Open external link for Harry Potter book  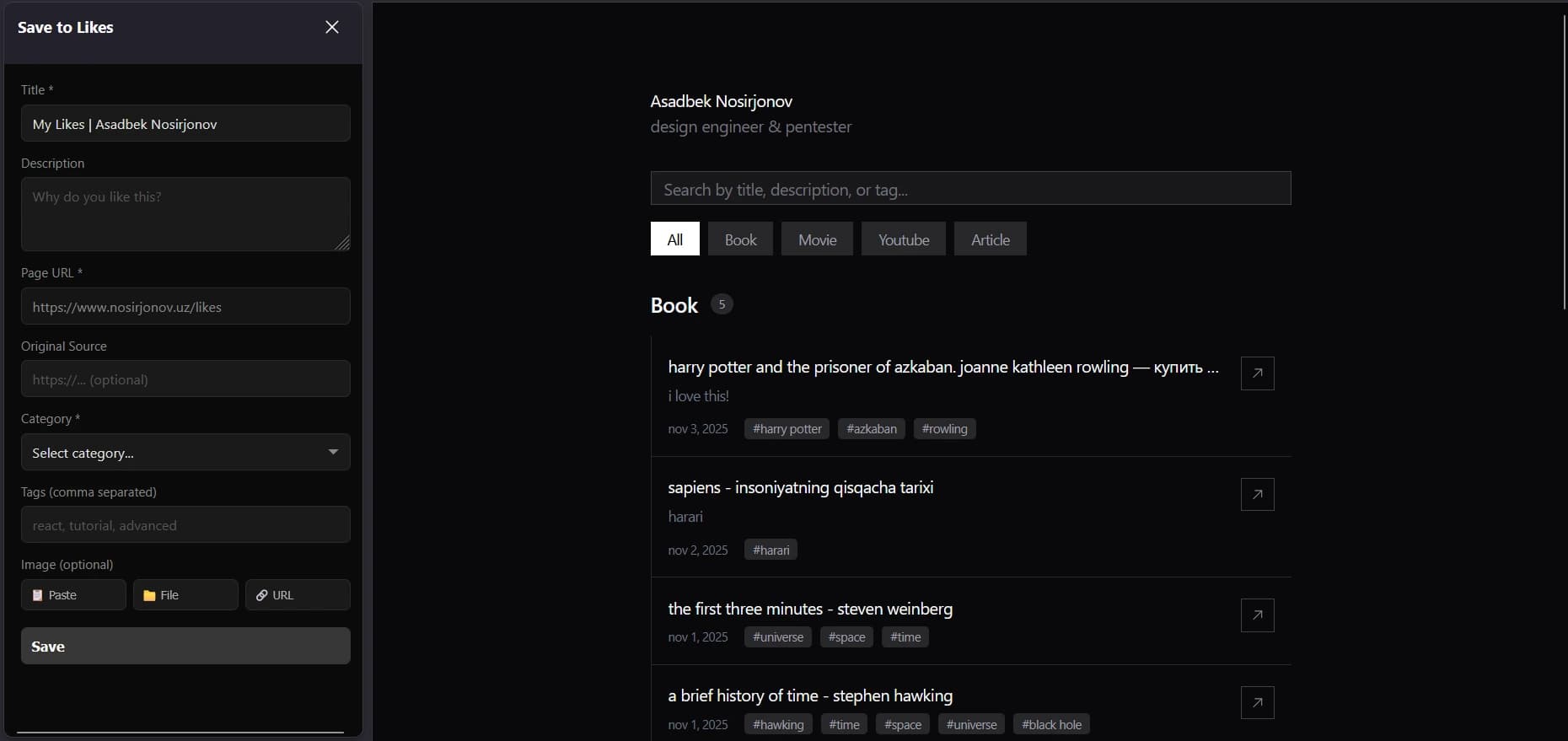[x=1257, y=373]
